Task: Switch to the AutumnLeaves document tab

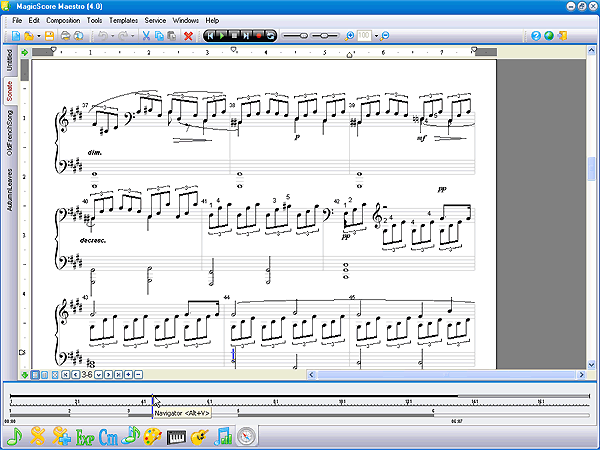Action: tap(10, 190)
